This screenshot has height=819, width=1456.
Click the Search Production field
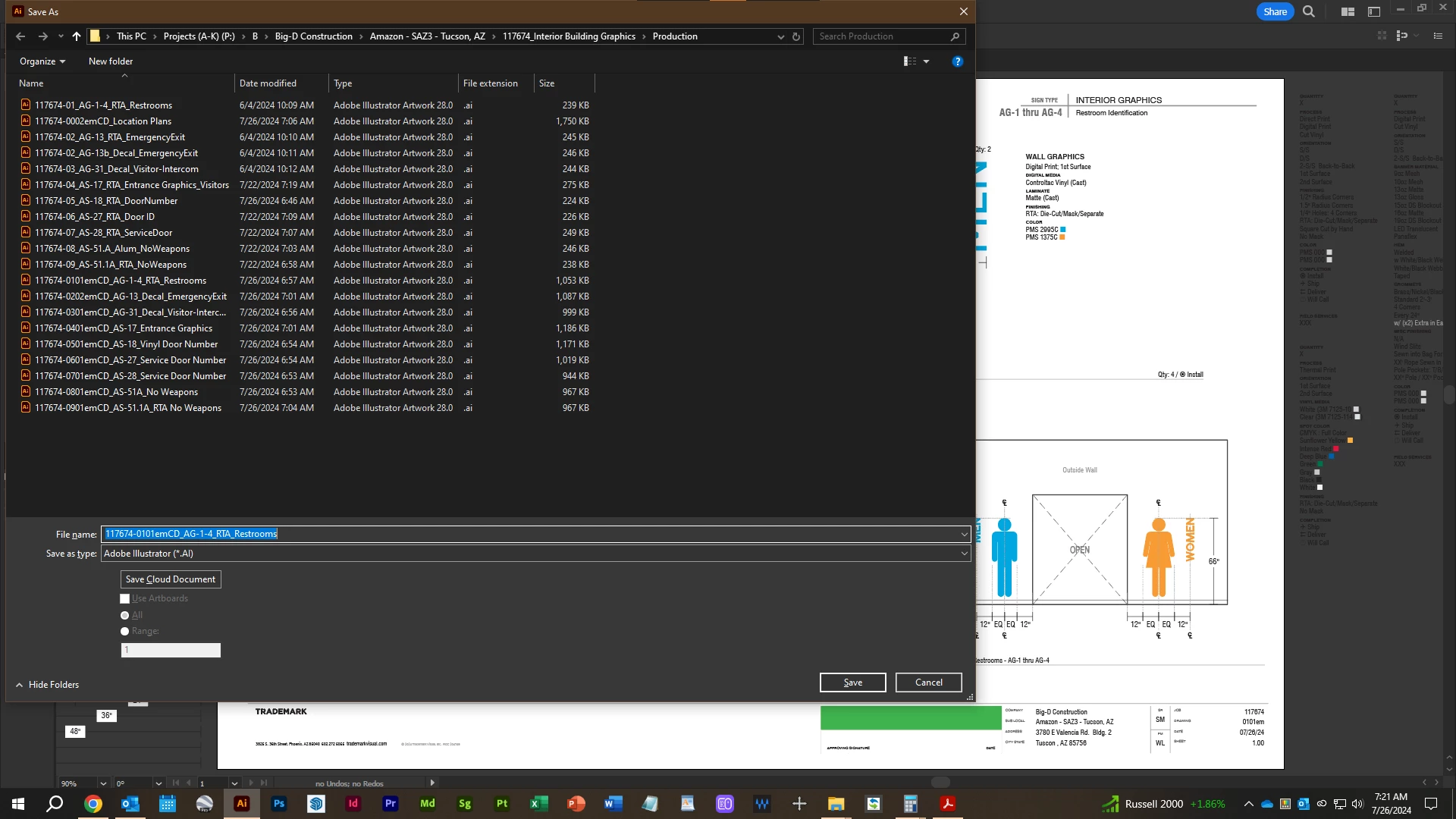pos(880,36)
